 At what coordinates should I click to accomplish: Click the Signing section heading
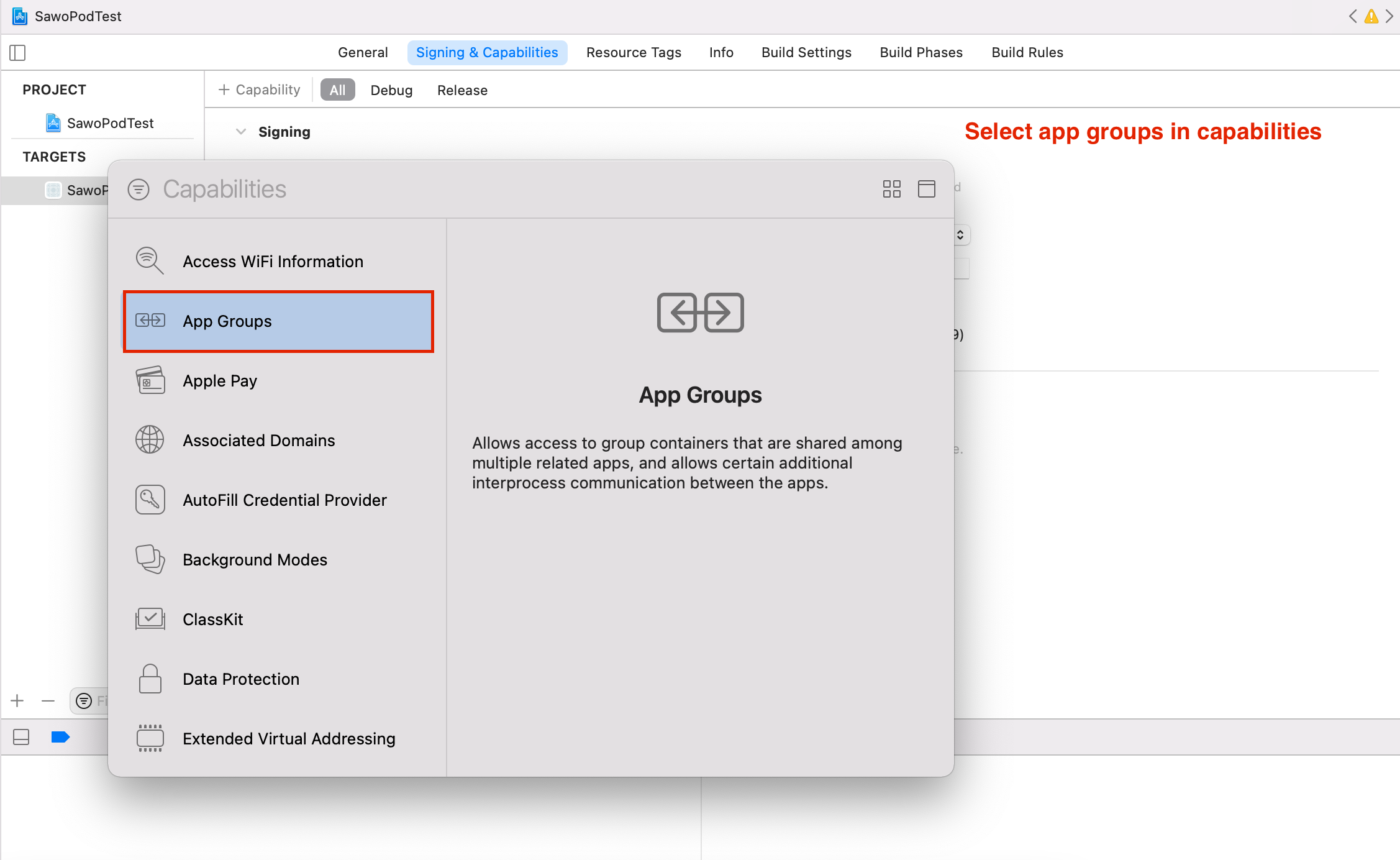pos(284,132)
